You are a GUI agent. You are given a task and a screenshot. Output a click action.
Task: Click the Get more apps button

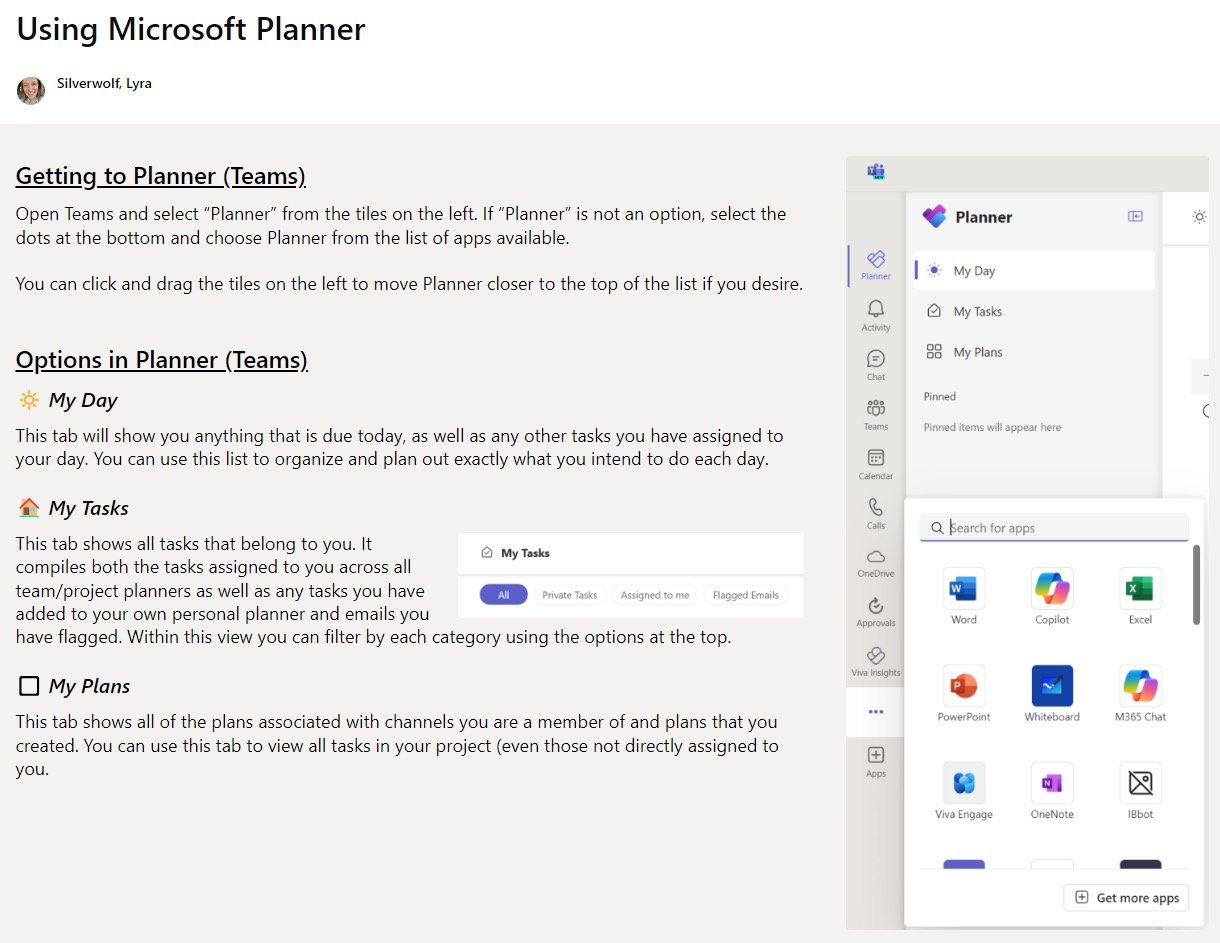click(1126, 898)
